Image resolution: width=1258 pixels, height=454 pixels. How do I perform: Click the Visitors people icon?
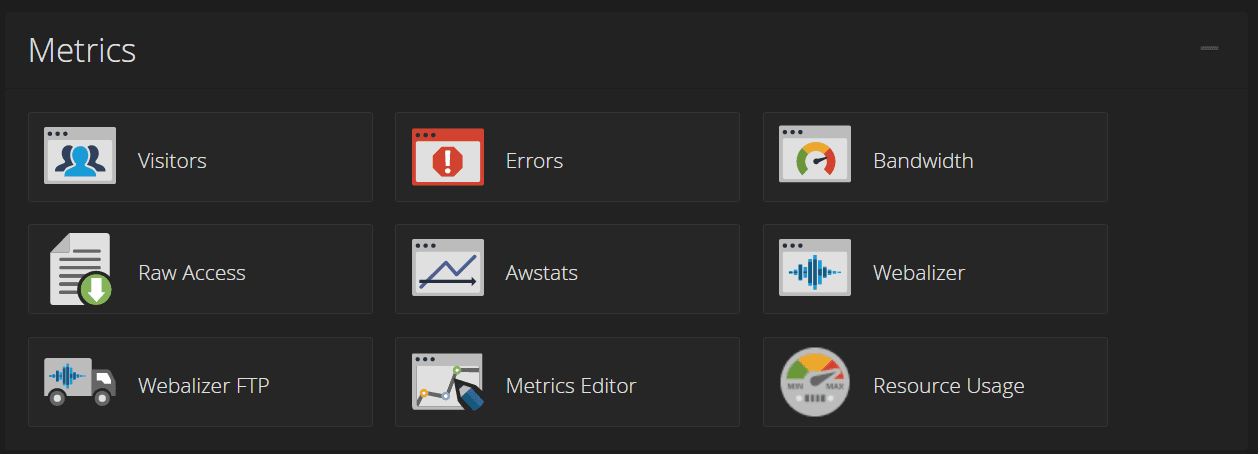tap(80, 156)
